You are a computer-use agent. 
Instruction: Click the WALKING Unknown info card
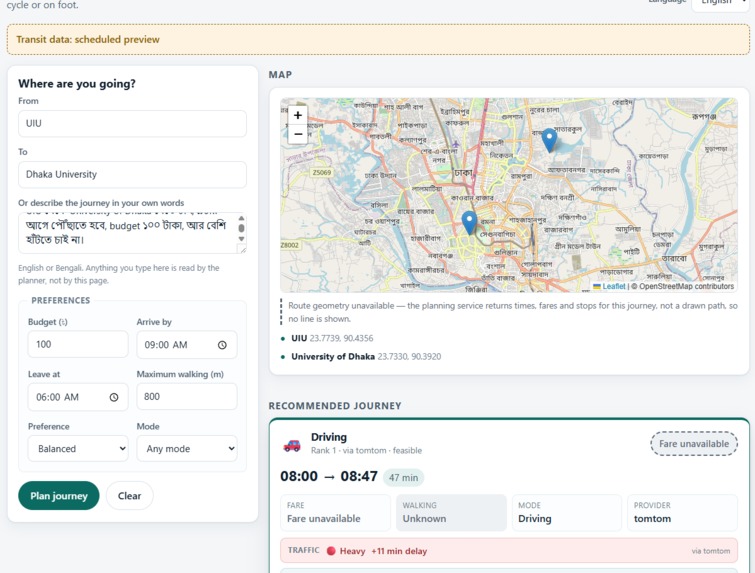tap(451, 513)
